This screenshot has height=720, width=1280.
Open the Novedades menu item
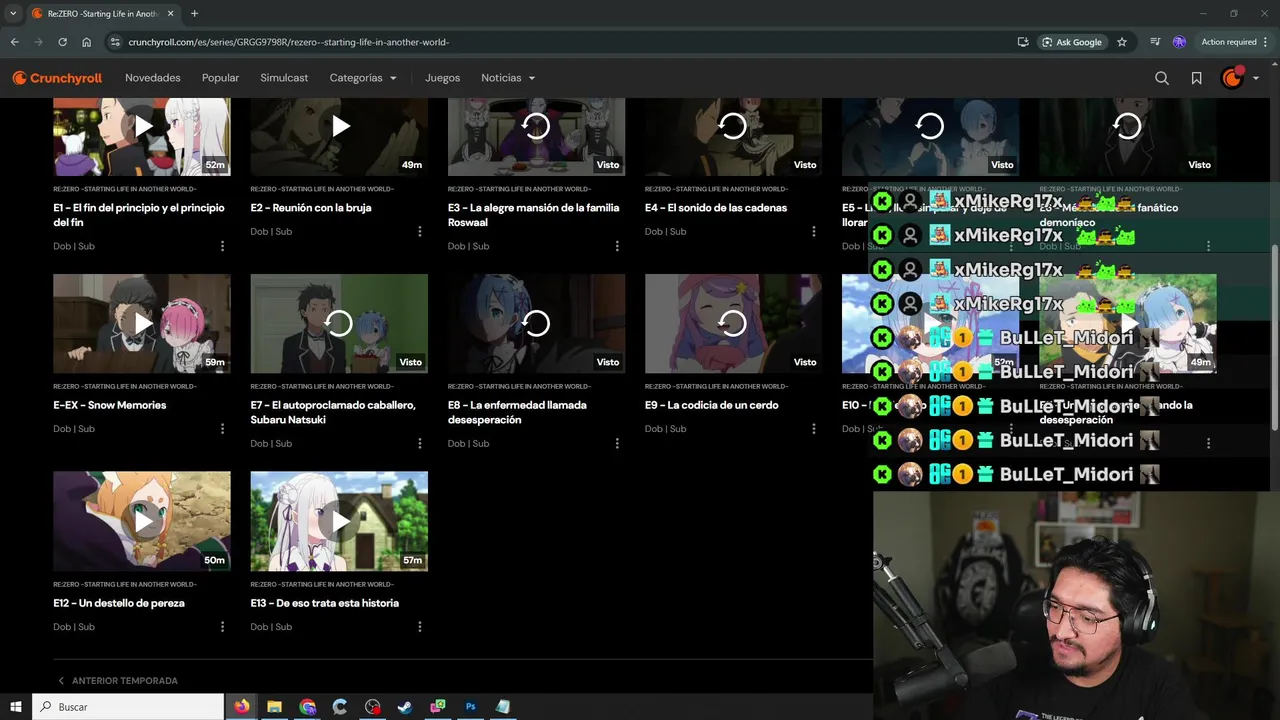pyautogui.click(x=153, y=78)
